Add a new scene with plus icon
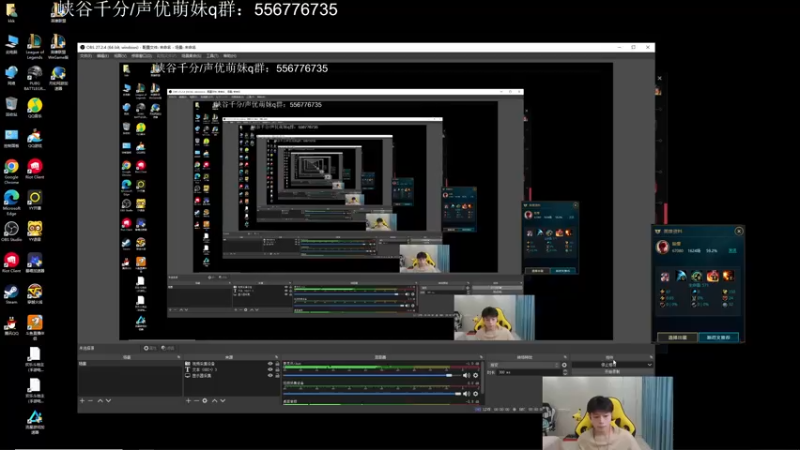The image size is (800, 450). 82,401
